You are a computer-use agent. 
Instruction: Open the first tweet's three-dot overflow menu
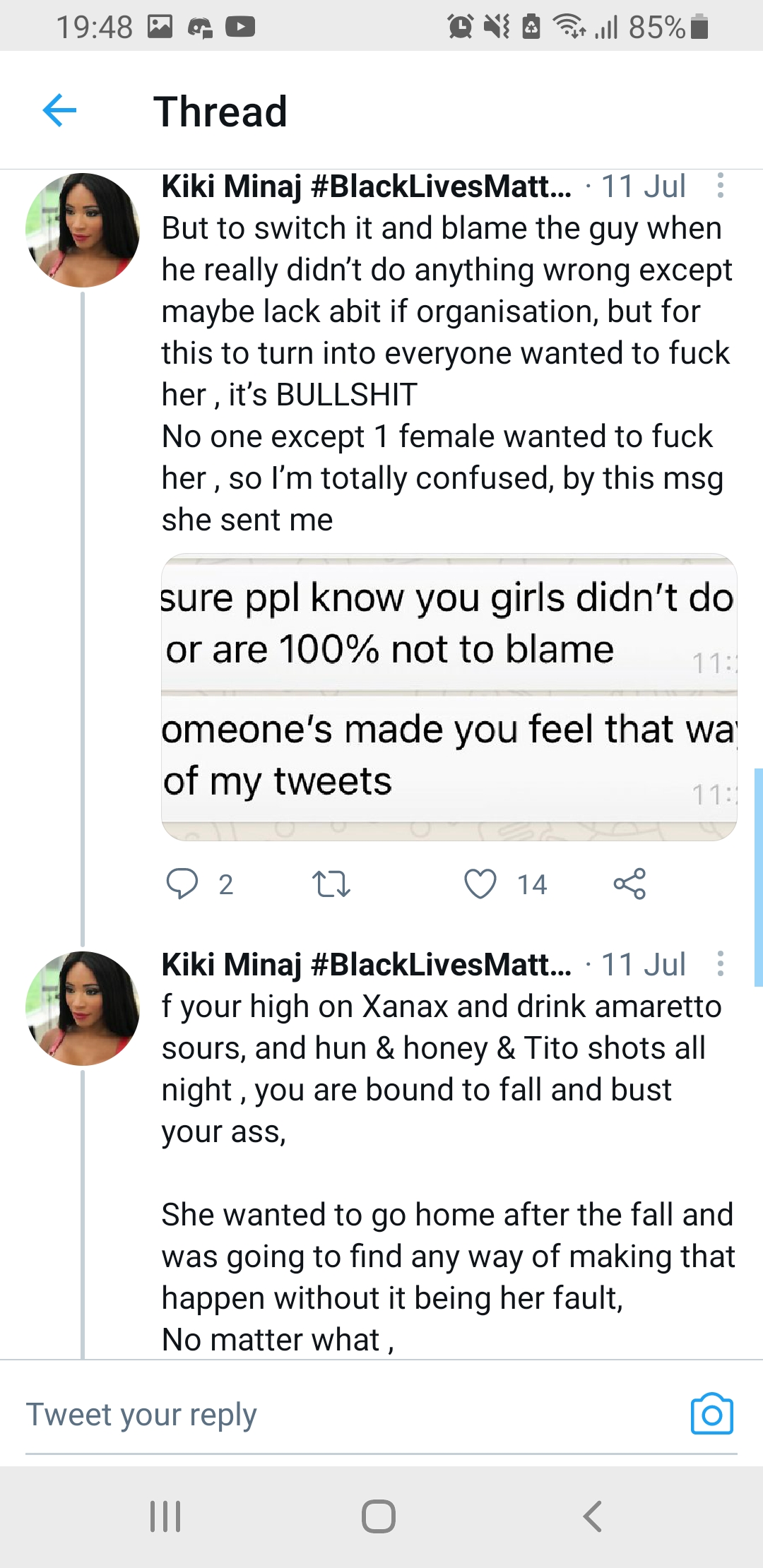click(720, 186)
